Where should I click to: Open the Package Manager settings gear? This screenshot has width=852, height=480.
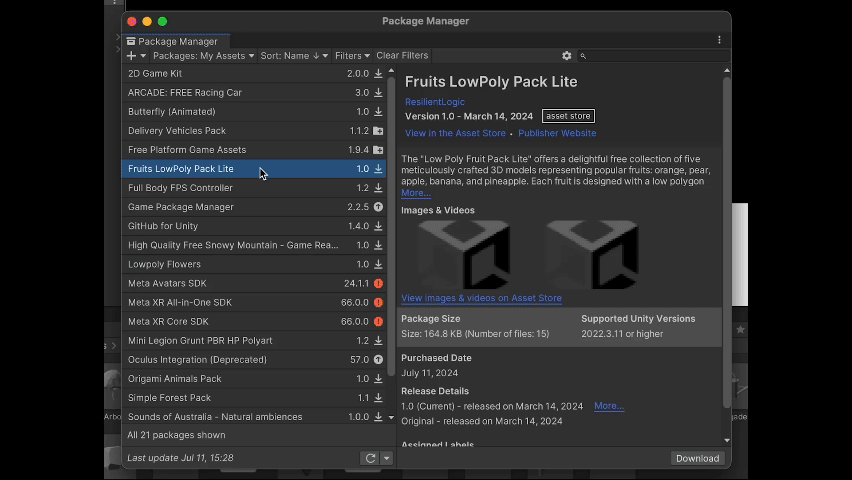[x=567, y=56]
